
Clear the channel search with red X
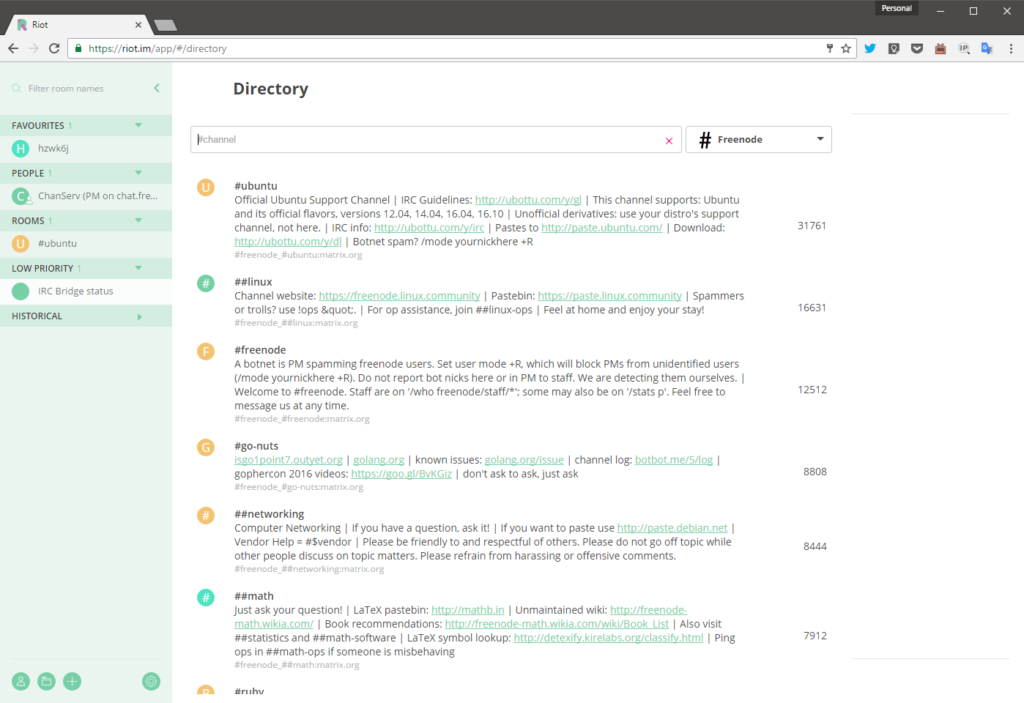669,141
